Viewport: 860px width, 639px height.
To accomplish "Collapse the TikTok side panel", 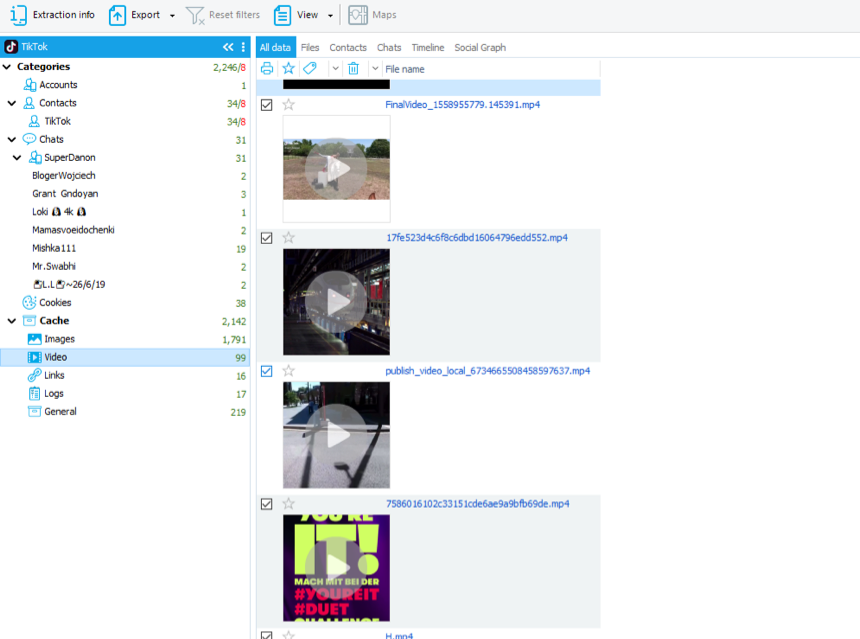I will pyautogui.click(x=228, y=47).
